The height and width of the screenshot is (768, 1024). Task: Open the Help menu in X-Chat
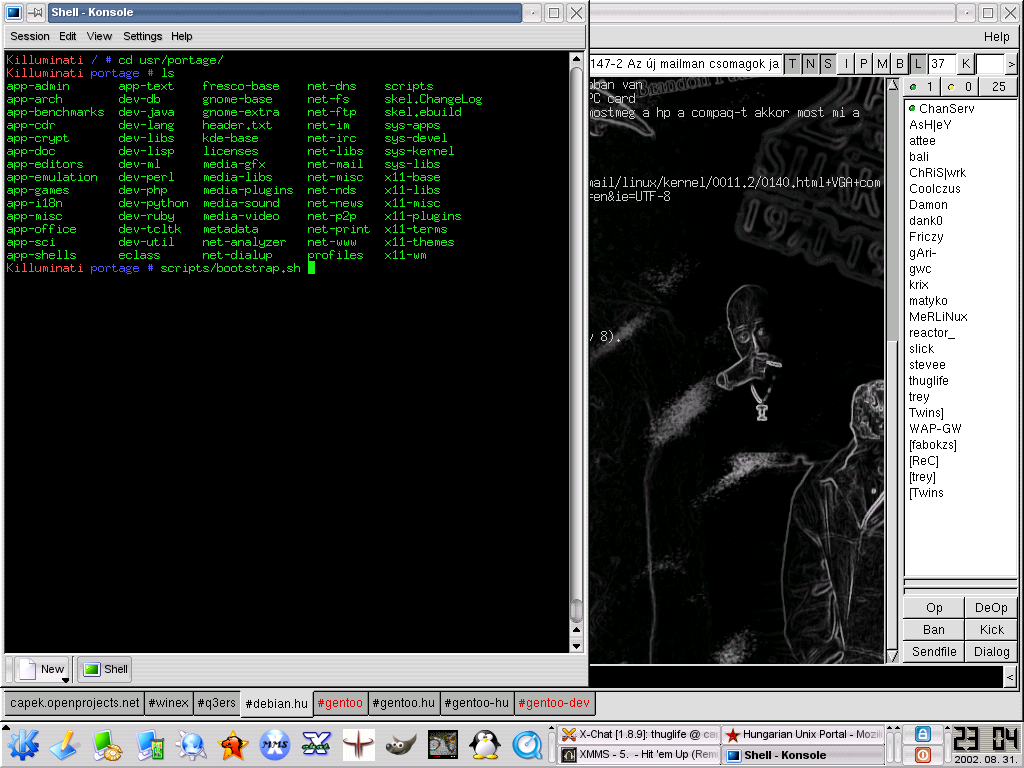[x=997, y=37]
